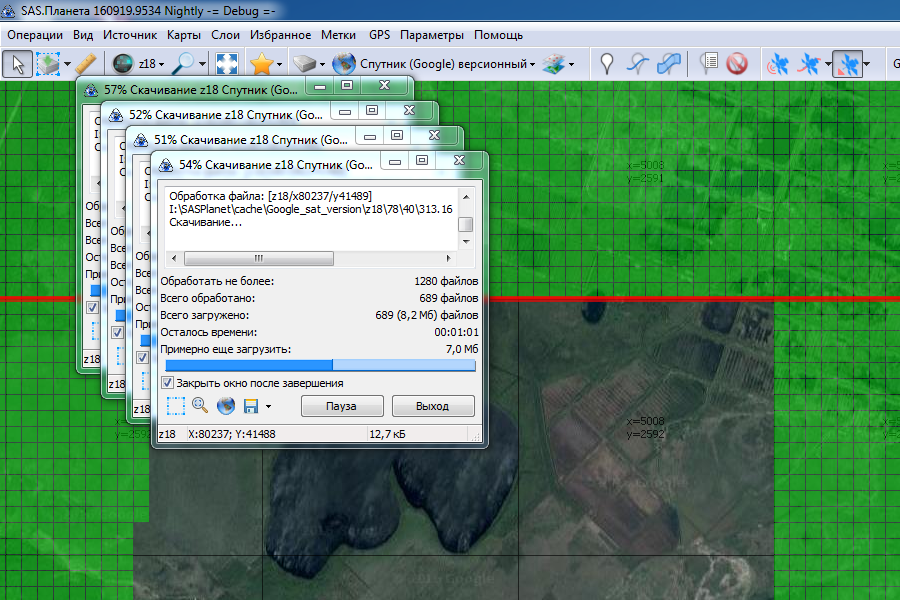Open save icon dropdown arrow in dialog
900x600 pixels.
click(x=268, y=406)
